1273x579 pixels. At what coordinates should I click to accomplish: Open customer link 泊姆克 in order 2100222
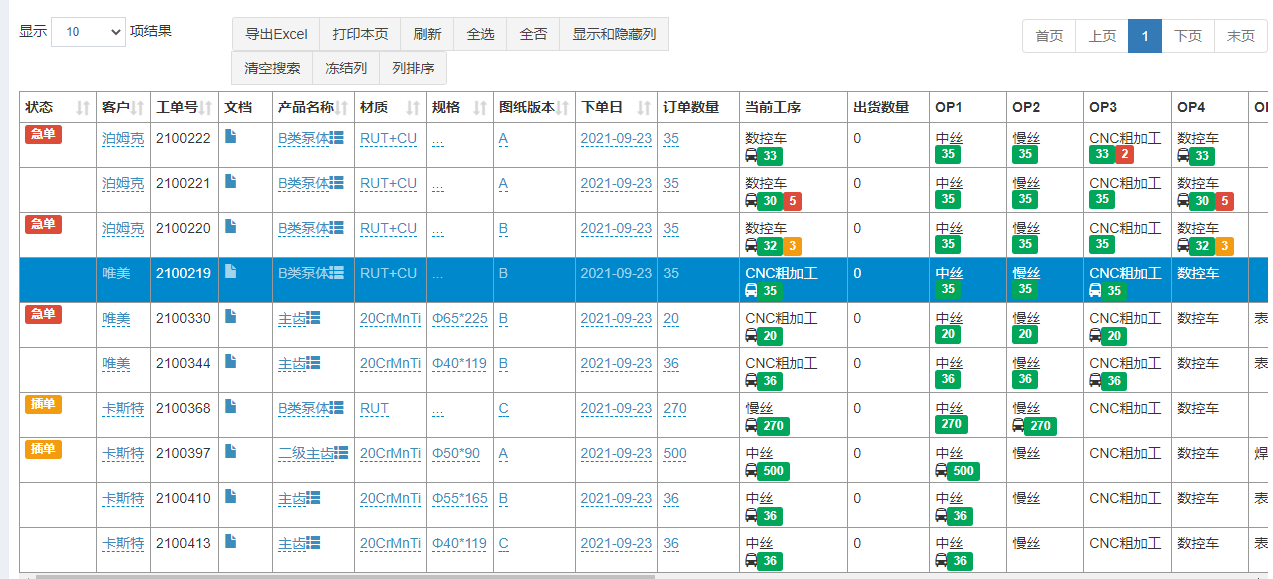click(123, 139)
